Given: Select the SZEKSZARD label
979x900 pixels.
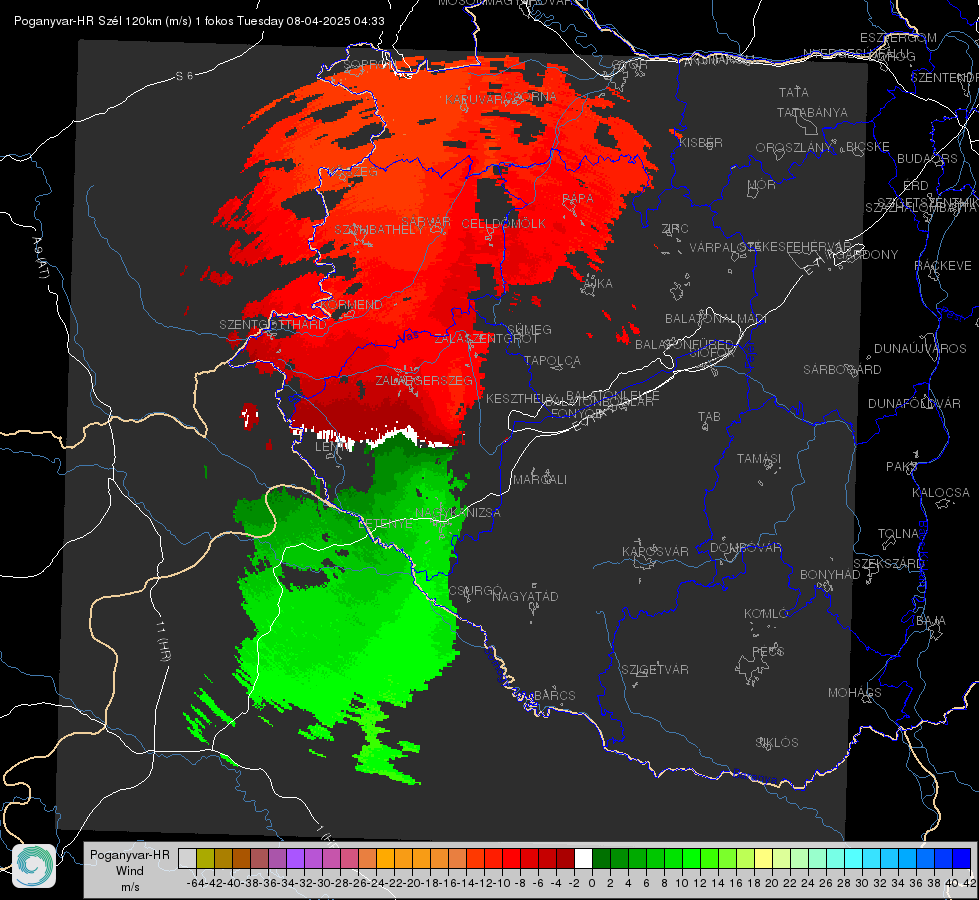Looking at the screenshot, I should [x=888, y=564].
